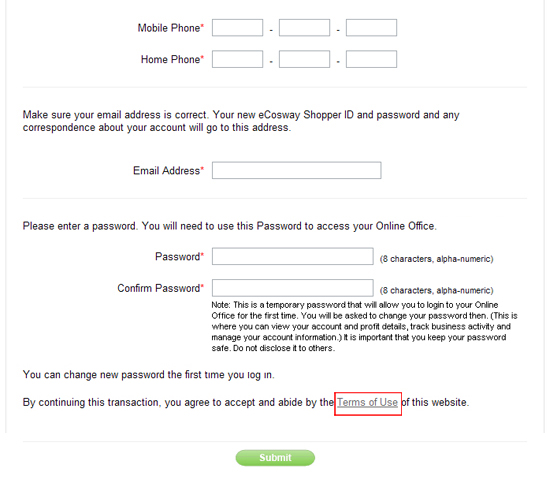Click the Confirm Password label text
550x489 pixels.
161,288
